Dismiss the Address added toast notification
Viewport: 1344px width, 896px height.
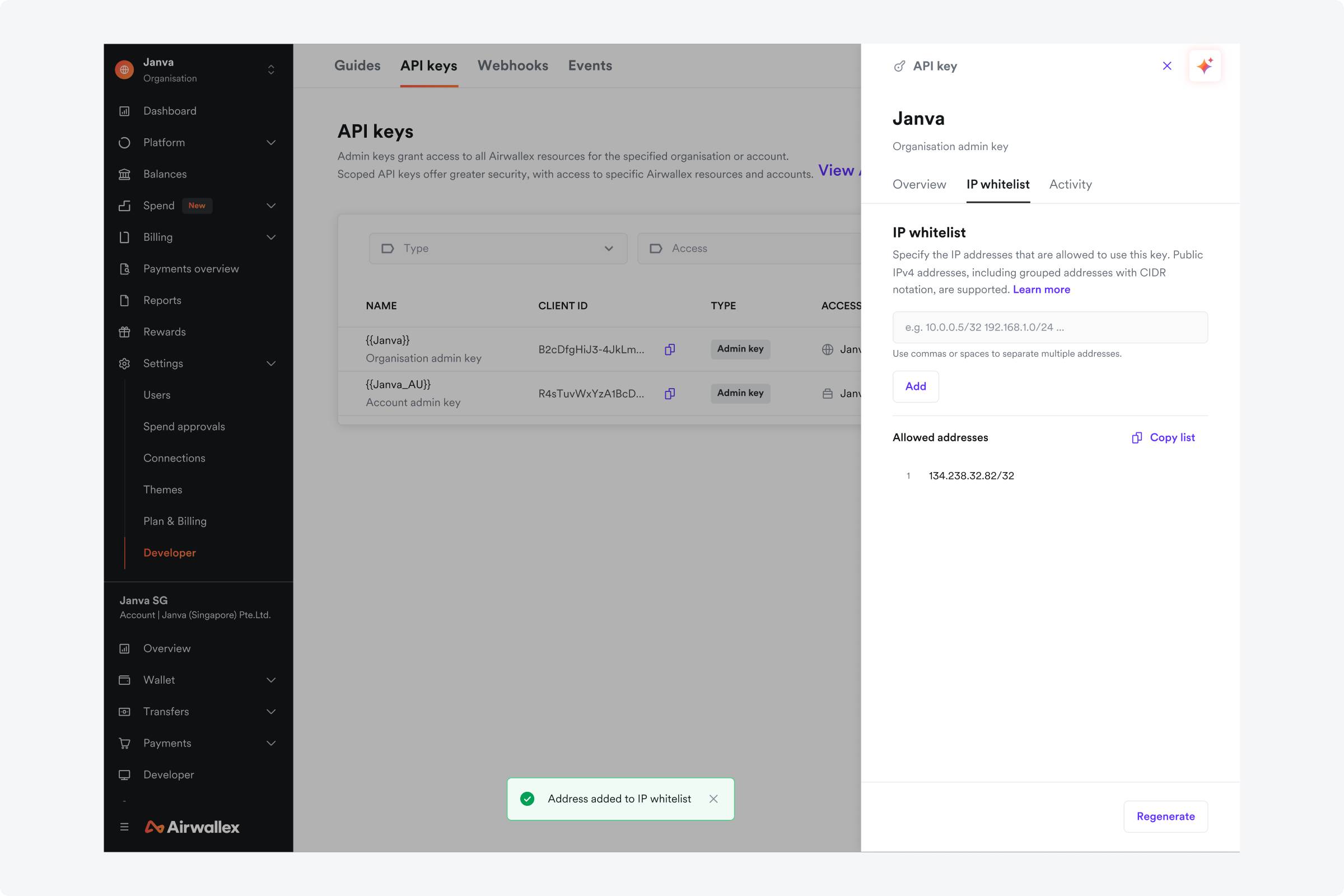[713, 799]
